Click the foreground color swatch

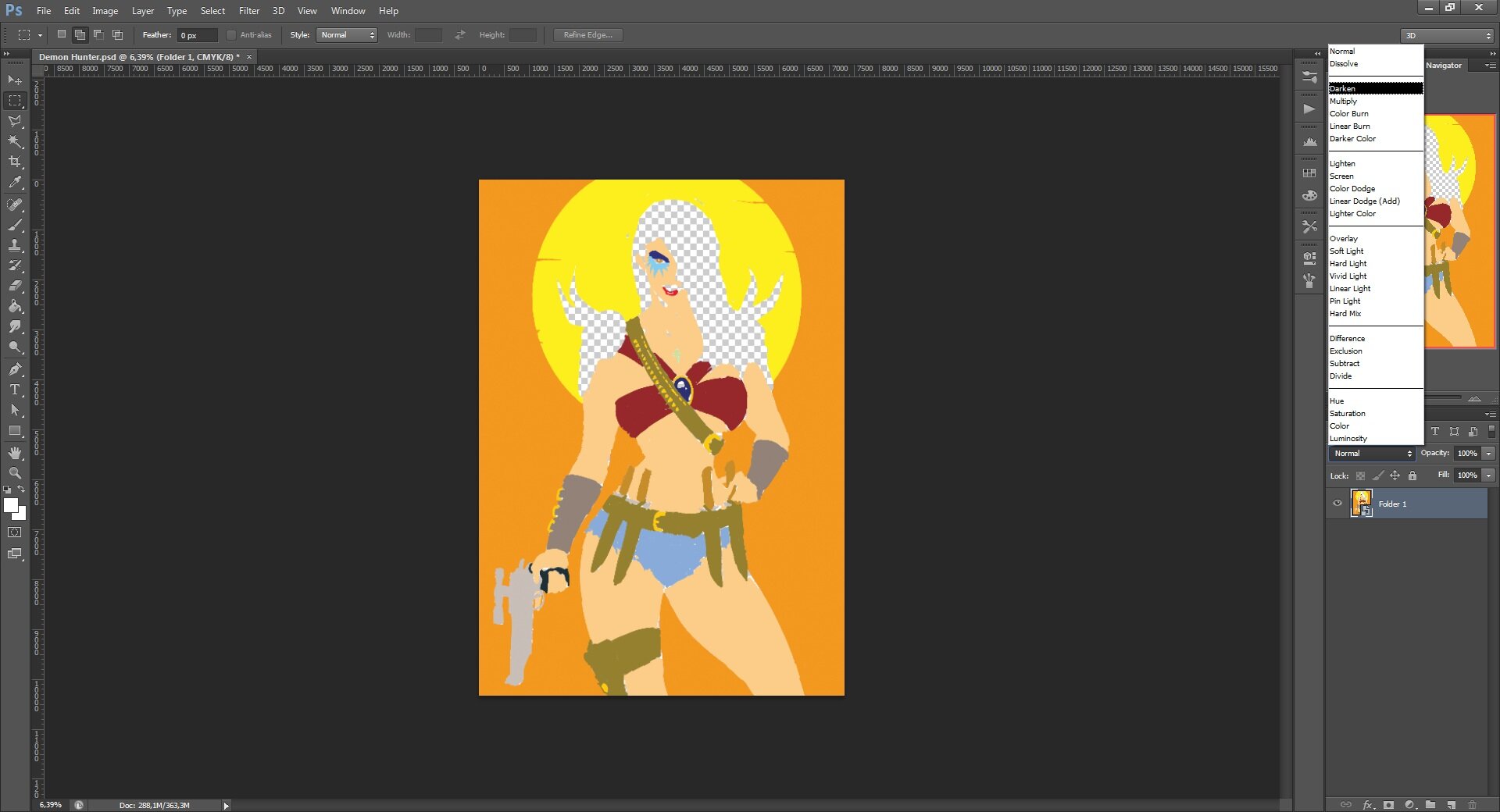pyautogui.click(x=11, y=506)
